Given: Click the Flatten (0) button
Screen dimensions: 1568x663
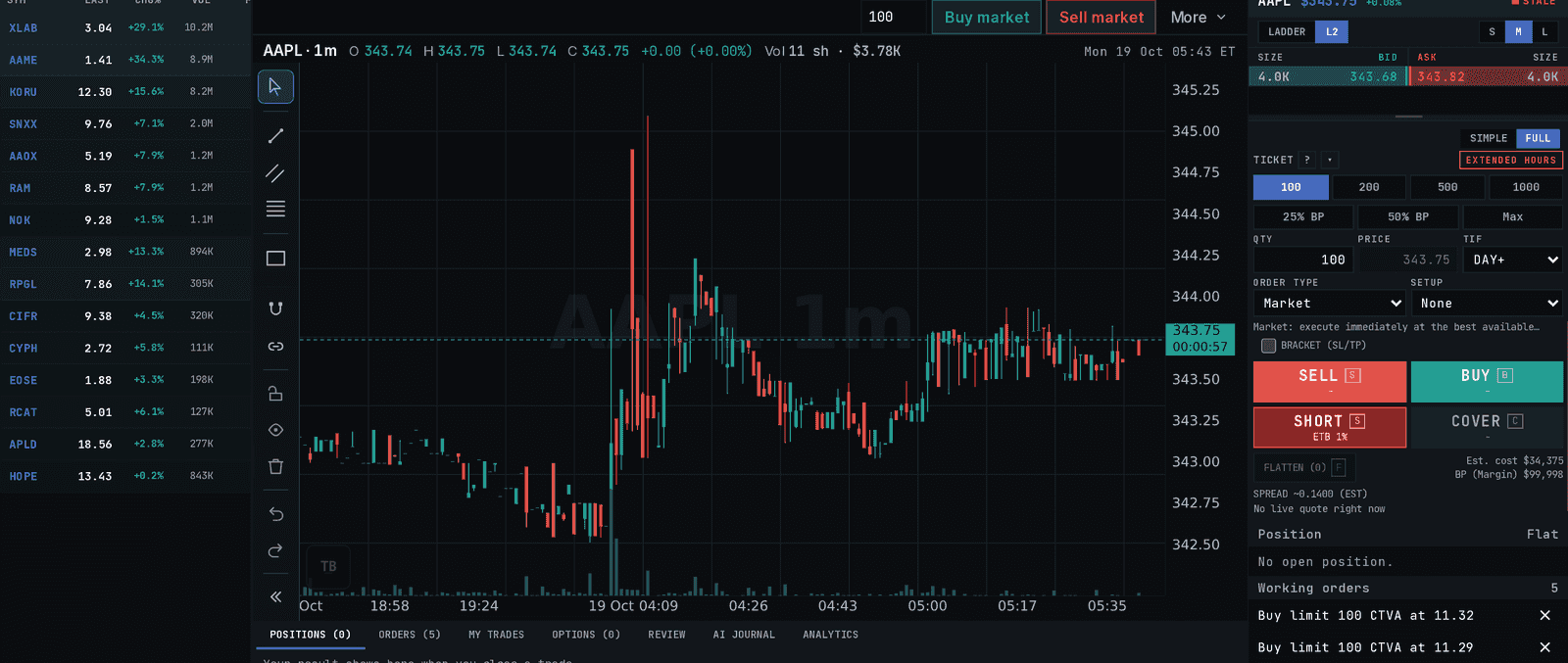Looking at the screenshot, I should pos(1303,467).
